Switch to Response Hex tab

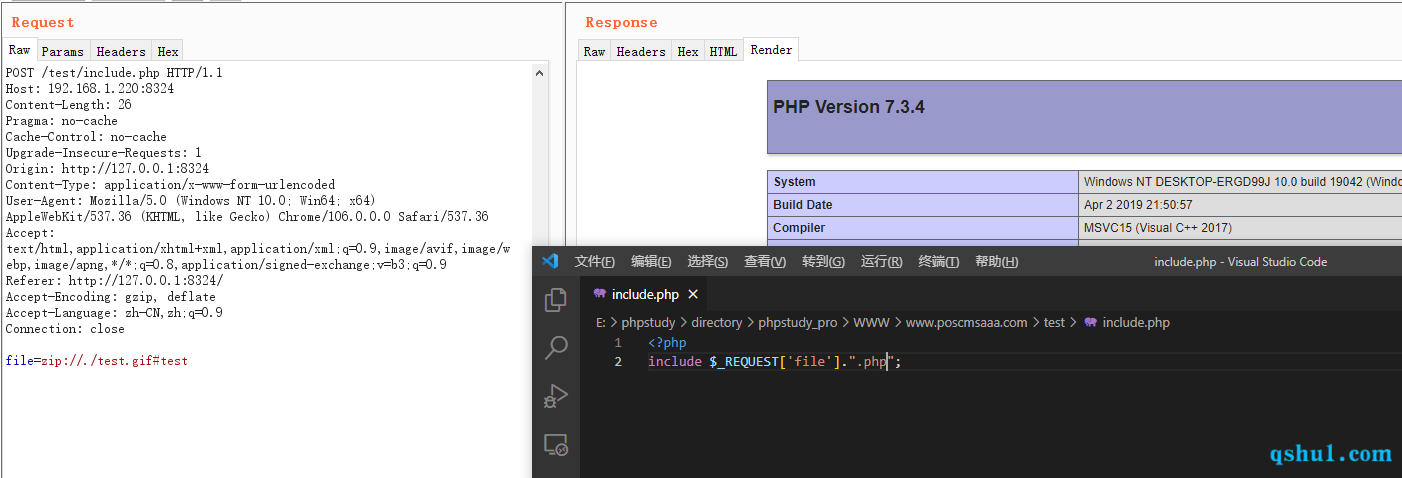coord(688,51)
